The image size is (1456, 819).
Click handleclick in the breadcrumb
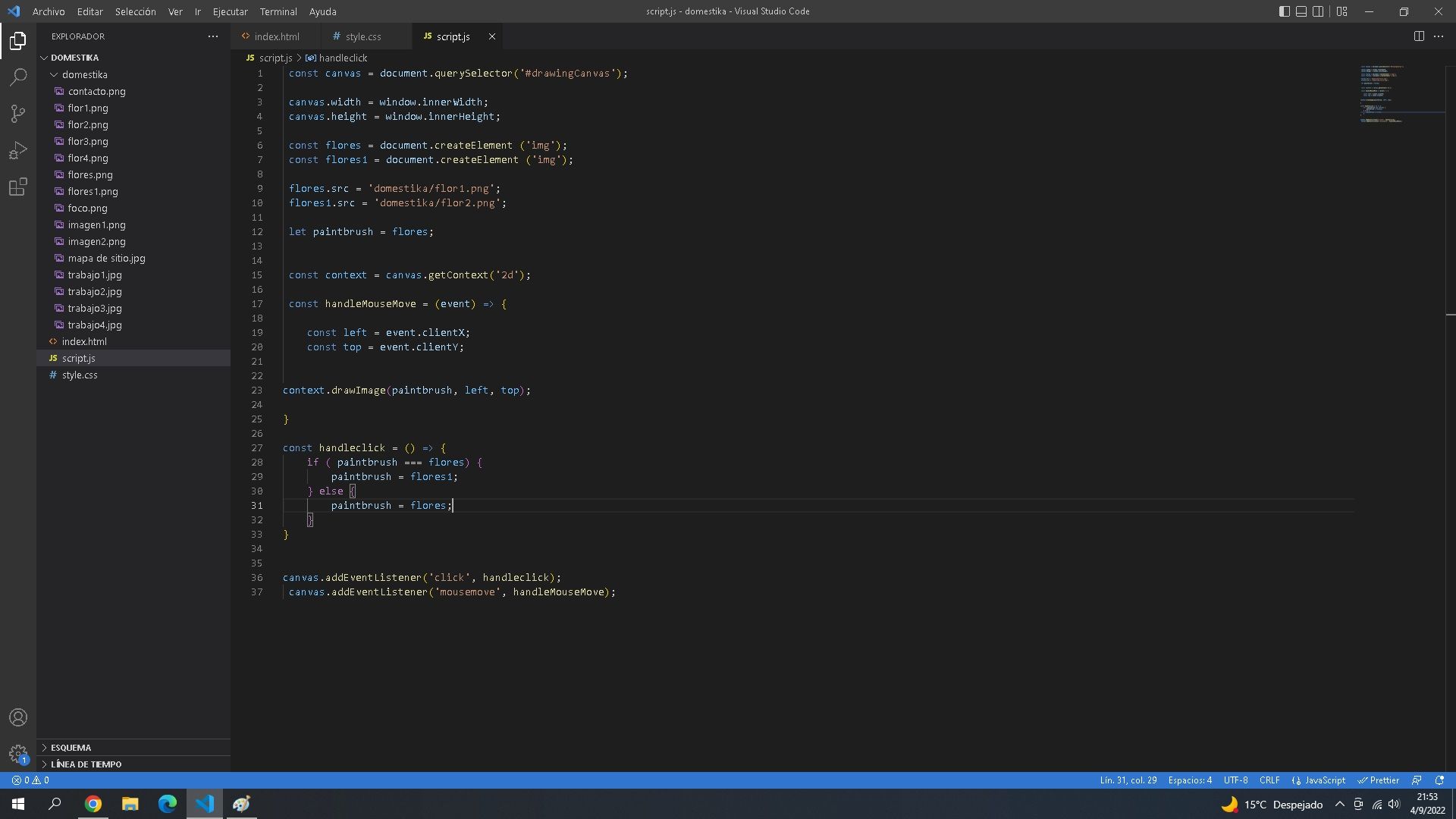[343, 58]
